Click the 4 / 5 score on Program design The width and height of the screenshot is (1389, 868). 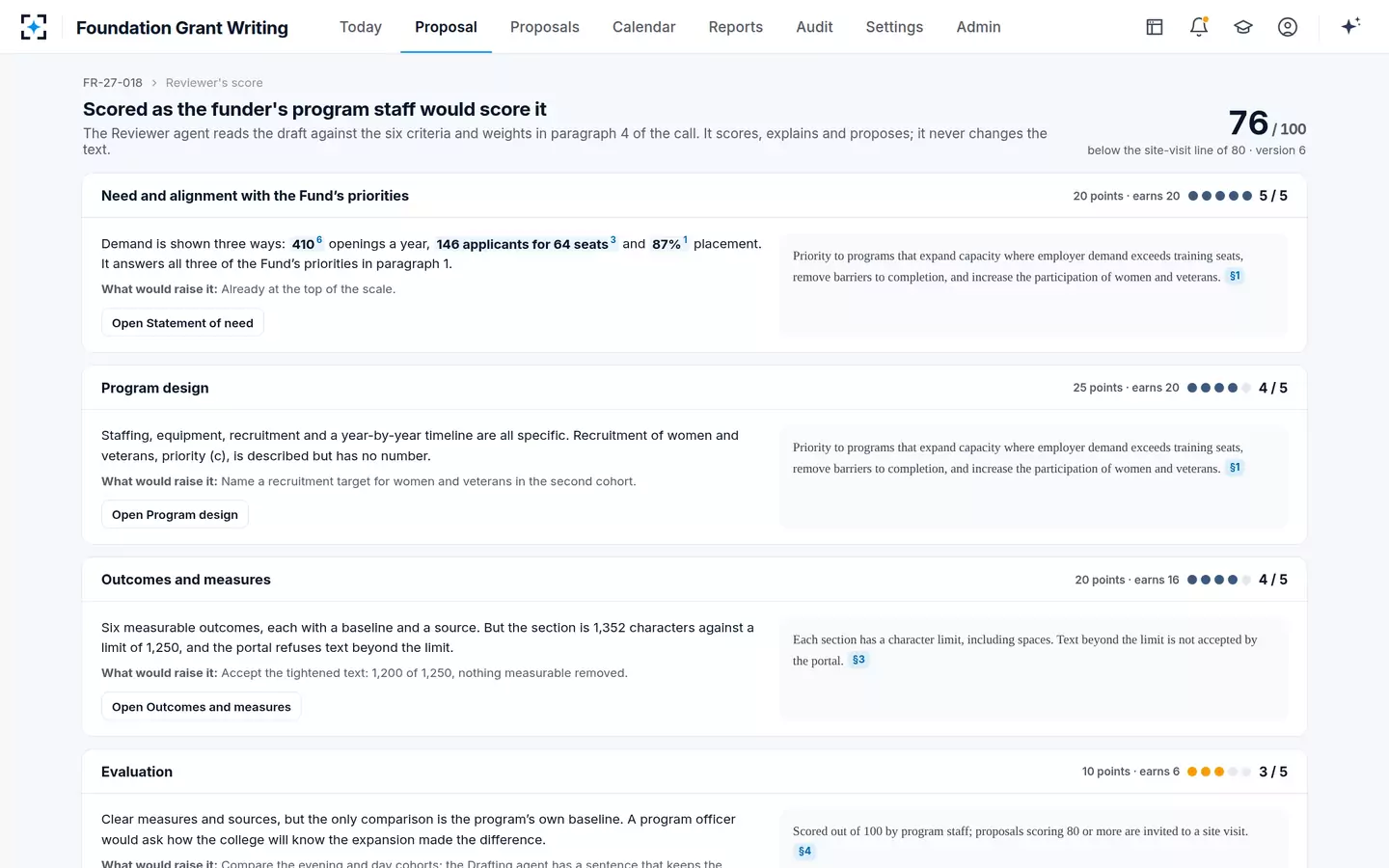pyautogui.click(x=1273, y=388)
